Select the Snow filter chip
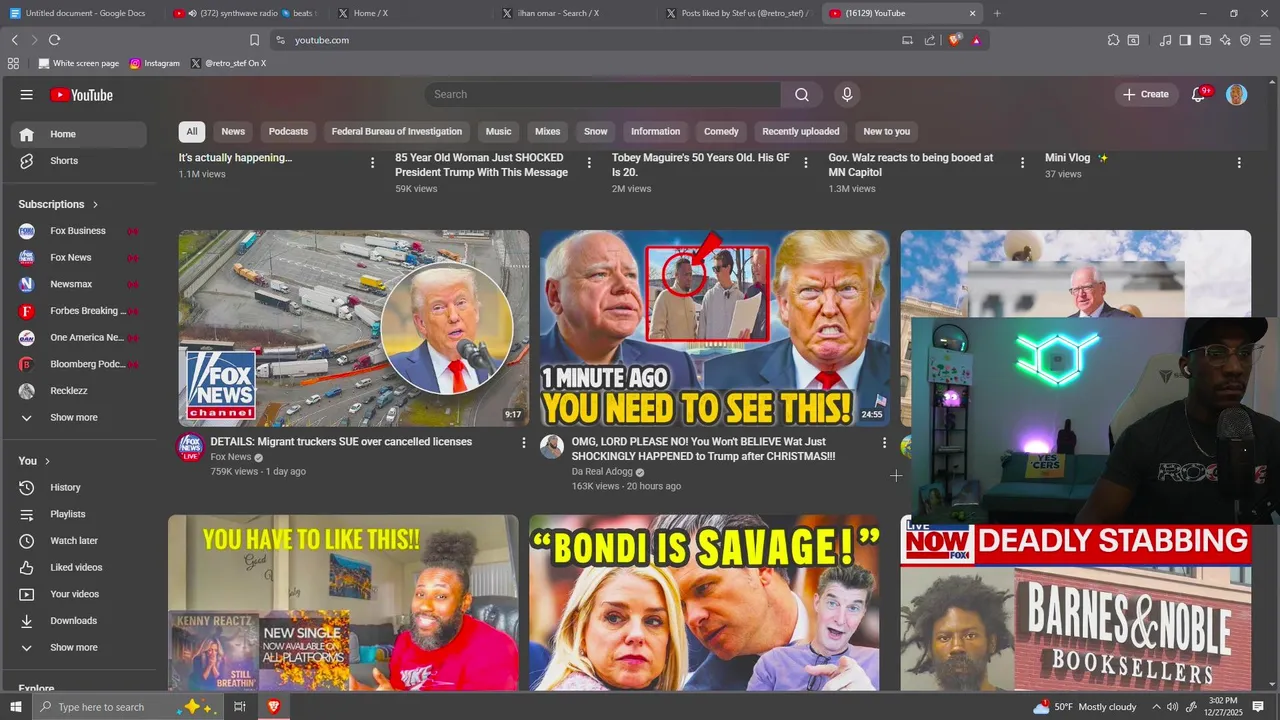1280x720 pixels. click(596, 131)
